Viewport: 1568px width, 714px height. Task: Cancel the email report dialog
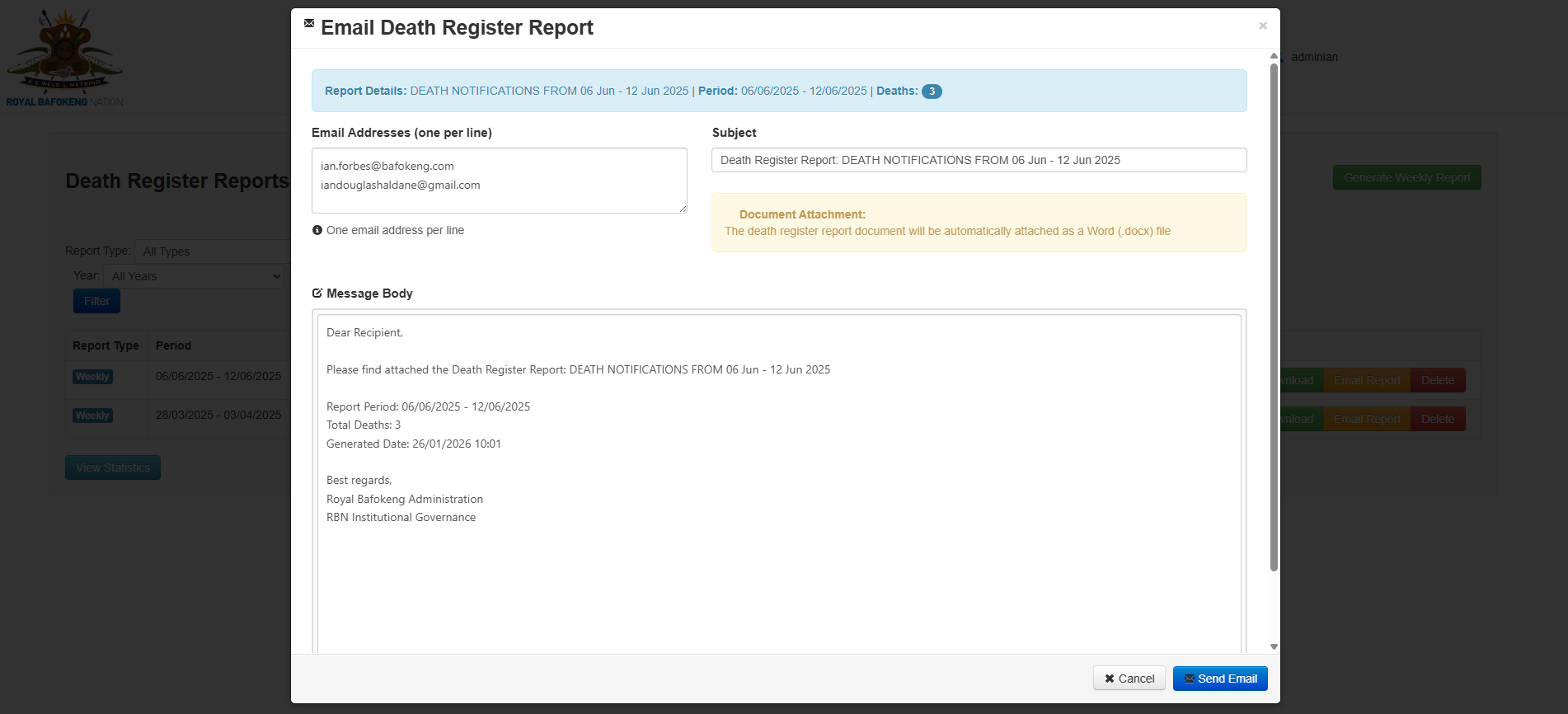1129,679
